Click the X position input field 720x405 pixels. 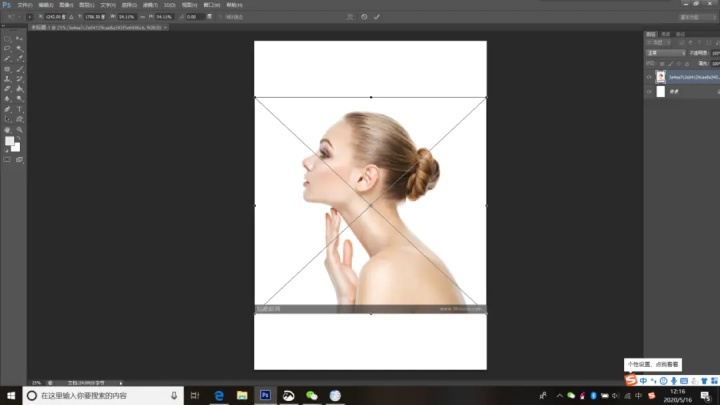point(54,17)
